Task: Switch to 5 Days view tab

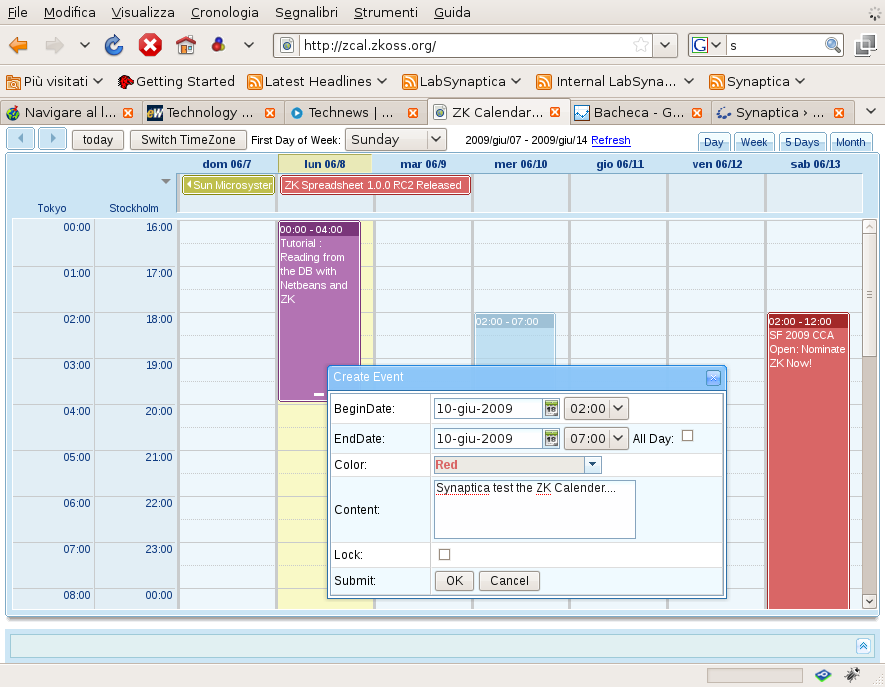Action: [802, 142]
